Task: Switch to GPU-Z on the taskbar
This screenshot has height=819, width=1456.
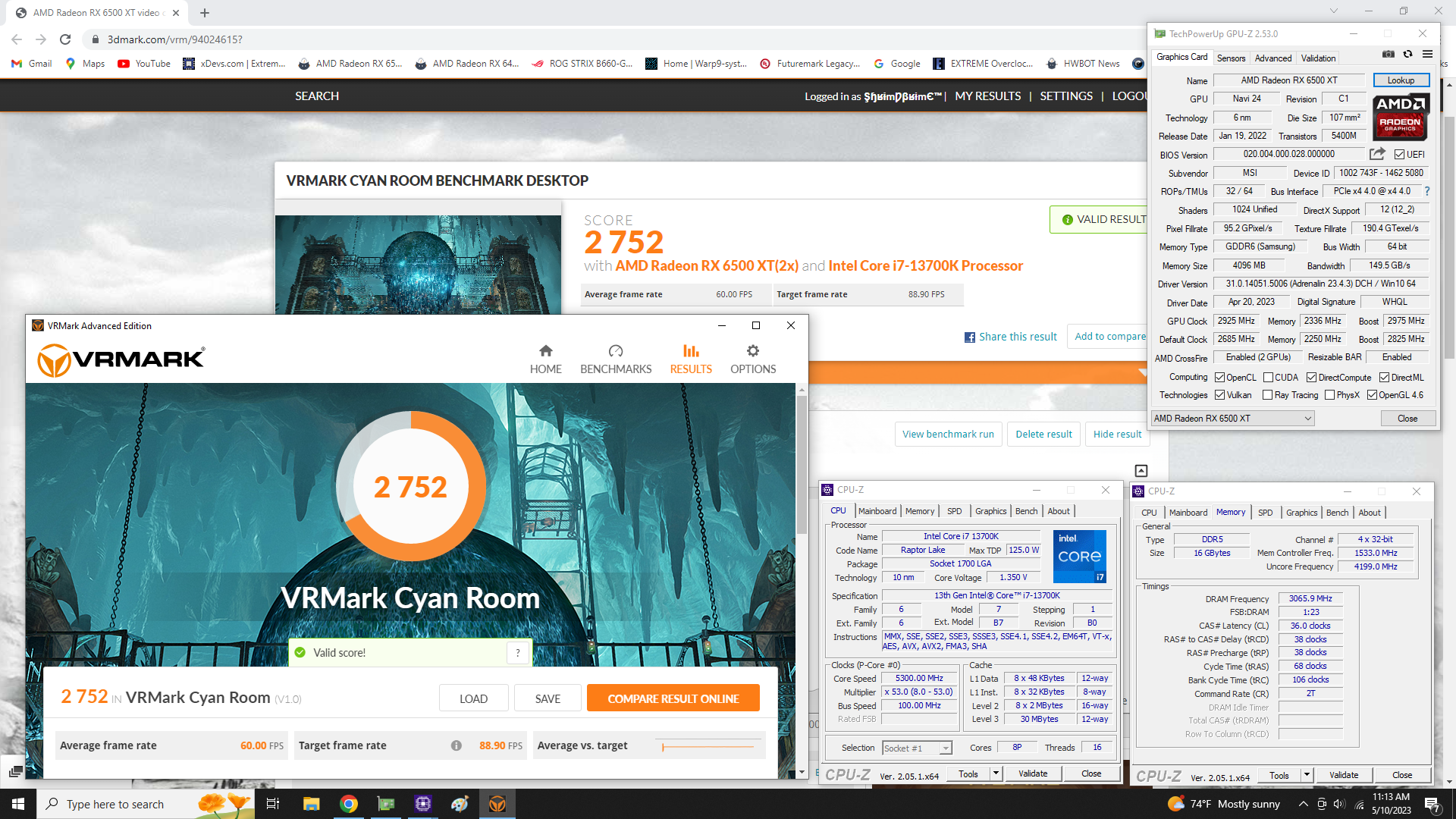Action: (386, 804)
